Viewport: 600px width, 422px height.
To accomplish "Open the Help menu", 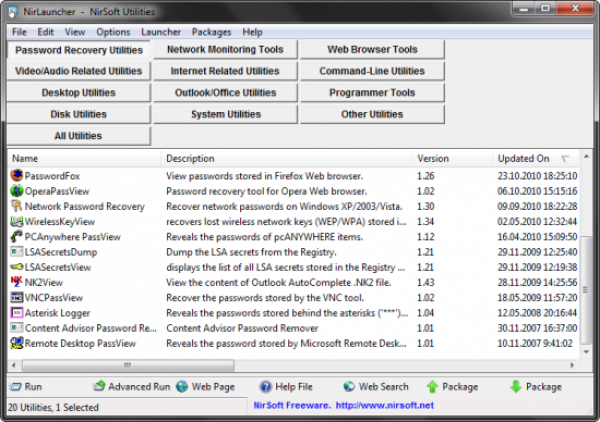I will [253, 32].
